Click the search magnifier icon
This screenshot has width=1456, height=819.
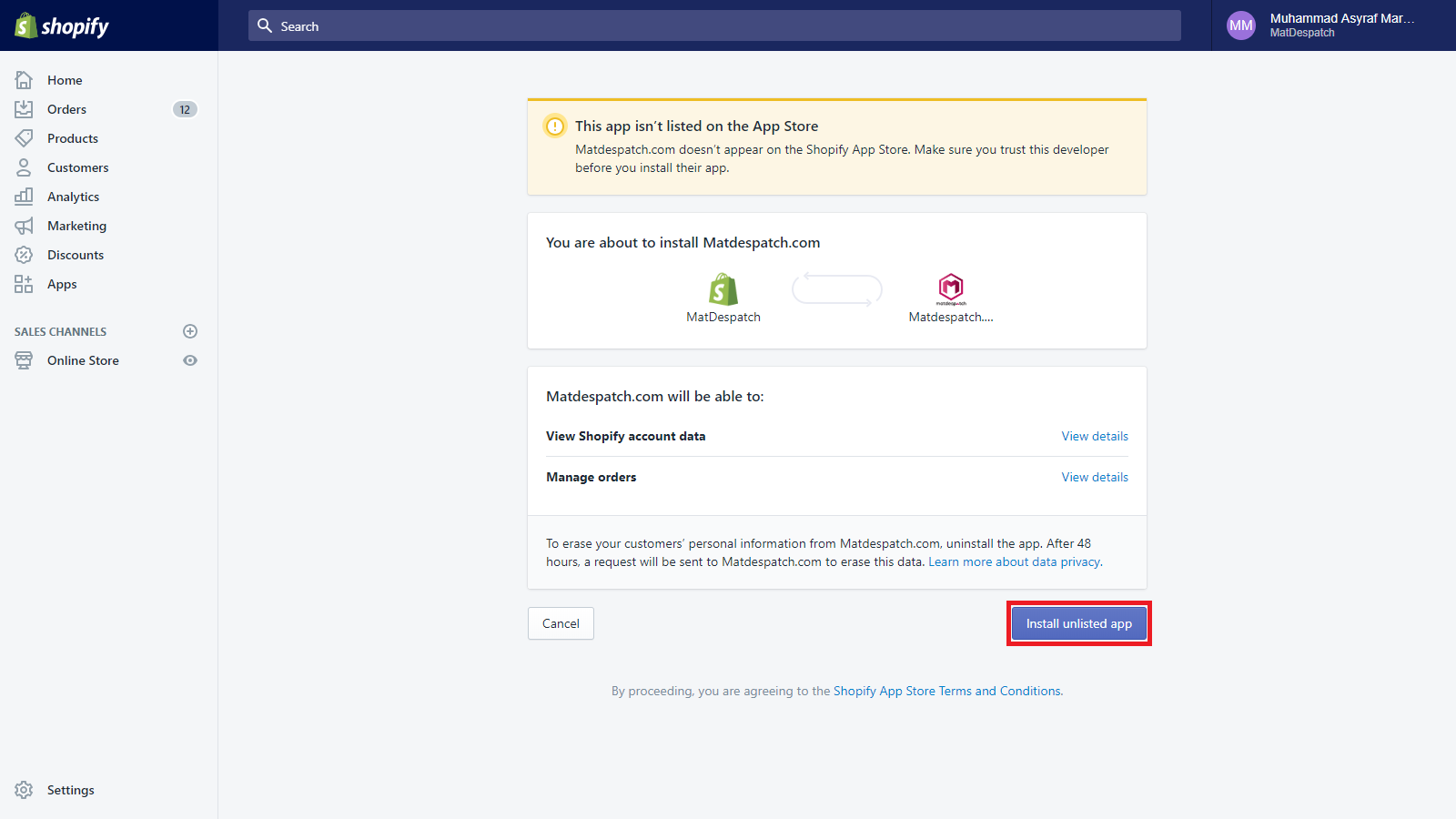click(265, 25)
